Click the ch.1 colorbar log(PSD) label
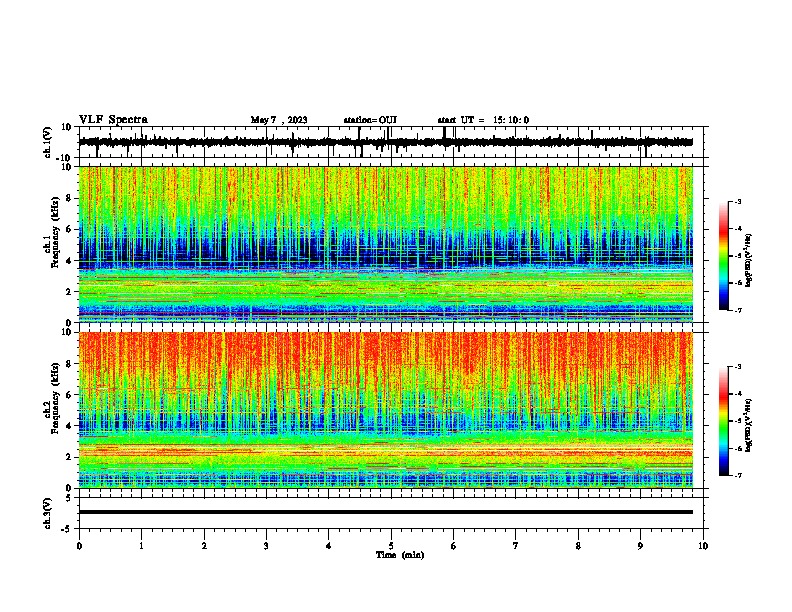 748,261
